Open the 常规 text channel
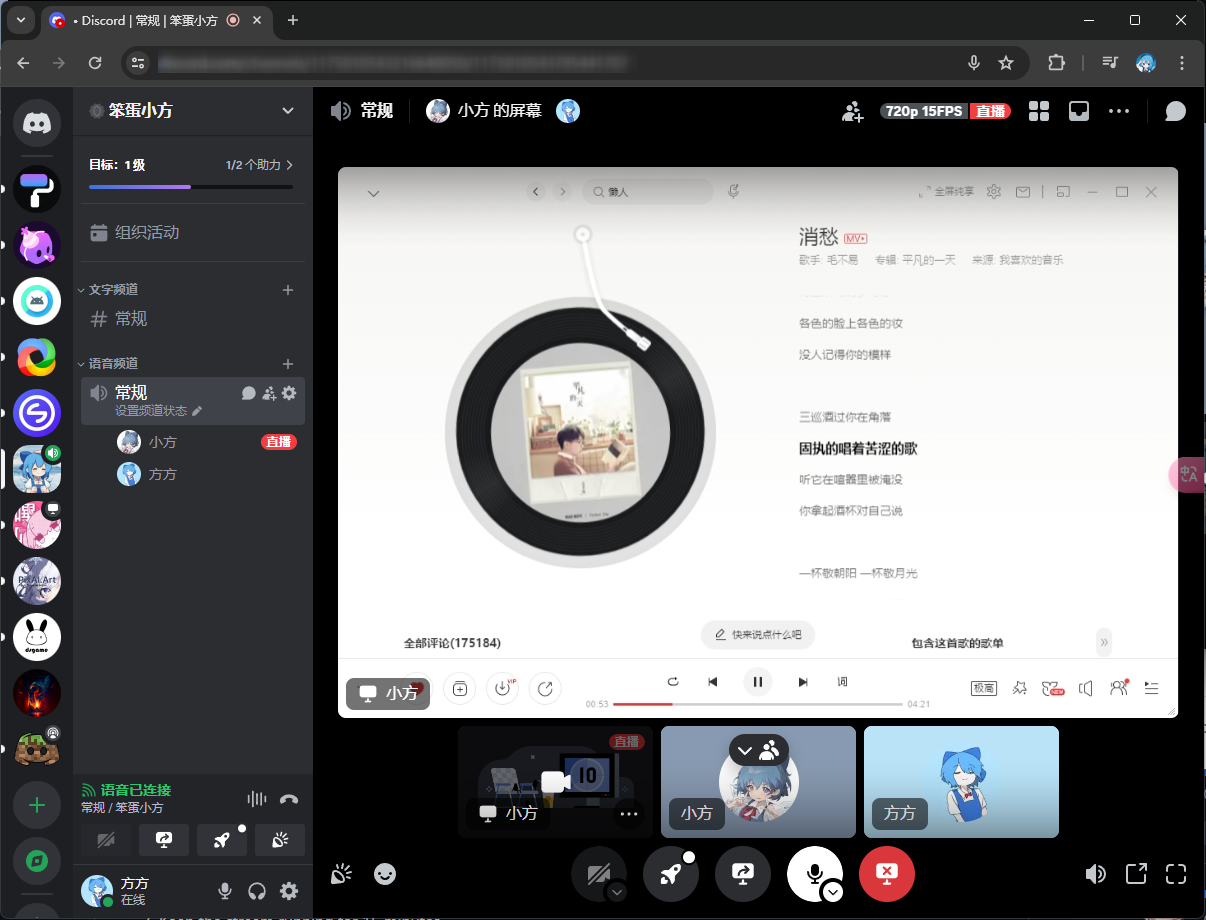This screenshot has width=1206, height=920. click(130, 319)
